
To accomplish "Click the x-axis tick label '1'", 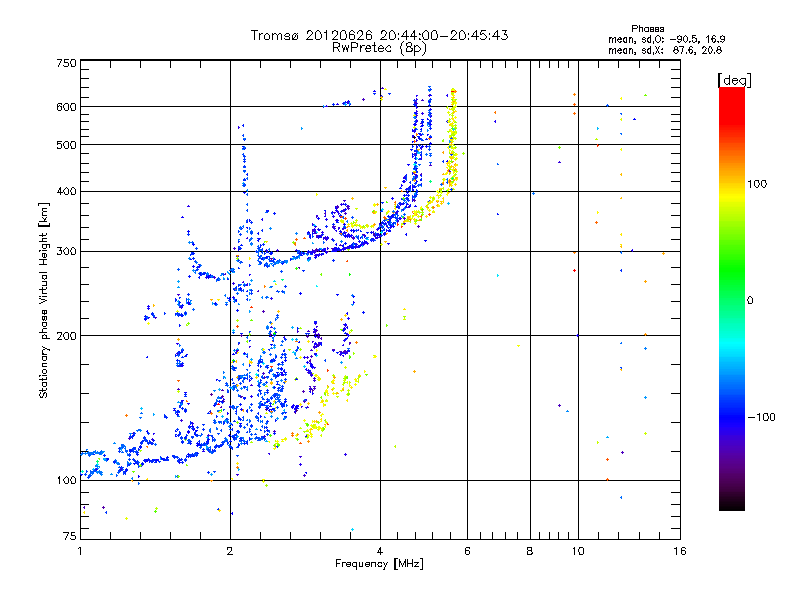I will tap(80, 551).
